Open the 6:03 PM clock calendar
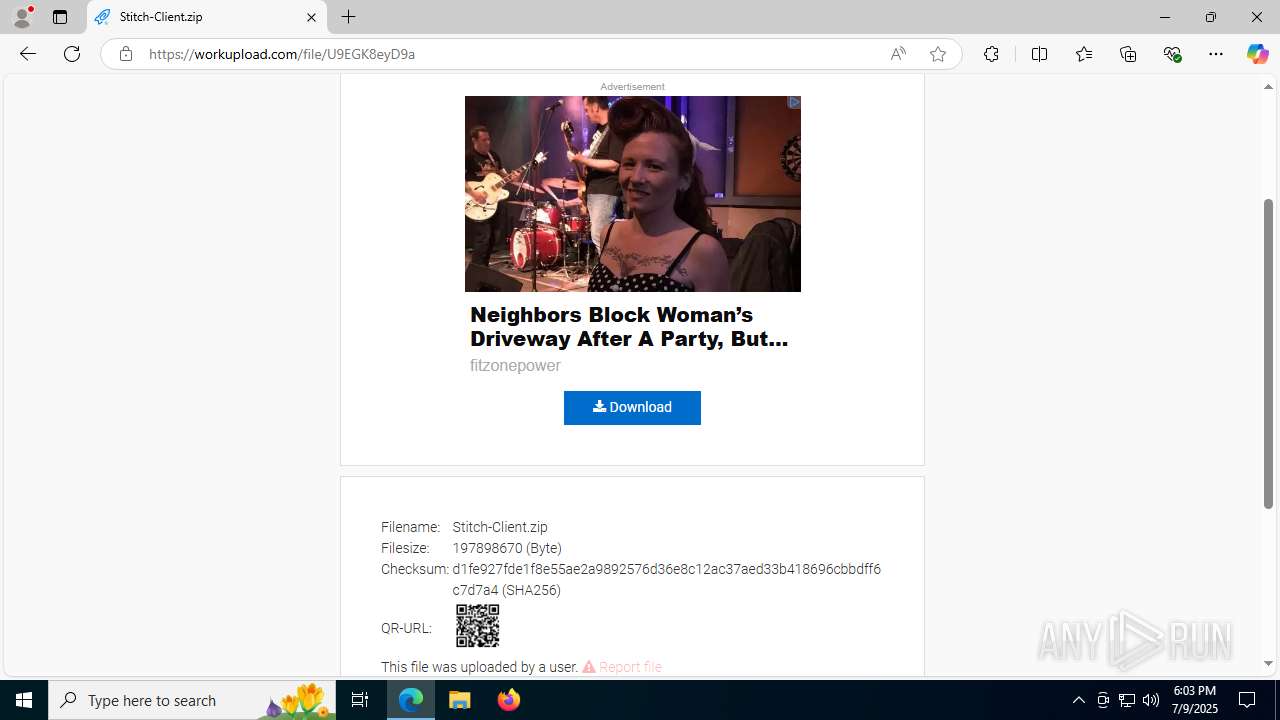This screenshot has width=1280, height=720. pos(1194,700)
